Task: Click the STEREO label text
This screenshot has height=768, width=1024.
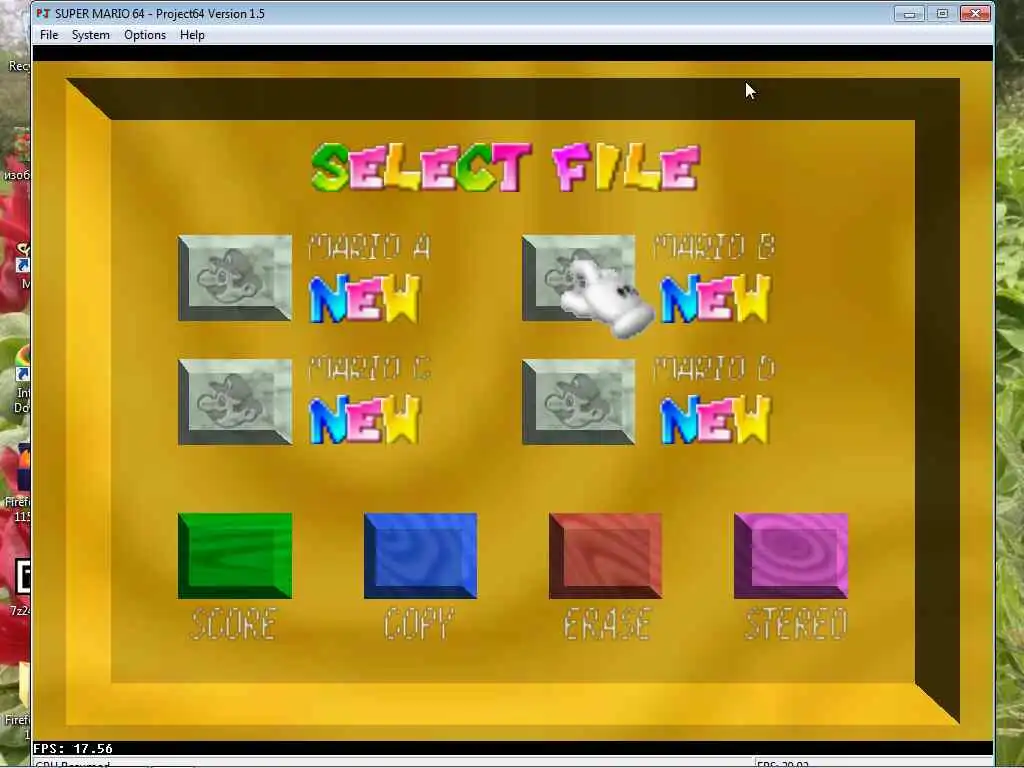Action: coord(796,624)
